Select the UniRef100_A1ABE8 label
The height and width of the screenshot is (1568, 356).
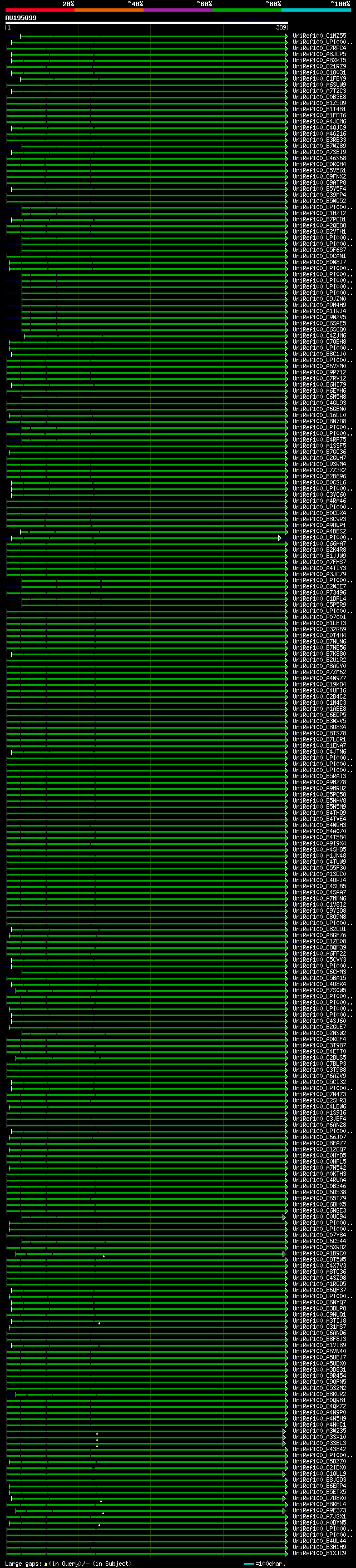[319, 709]
